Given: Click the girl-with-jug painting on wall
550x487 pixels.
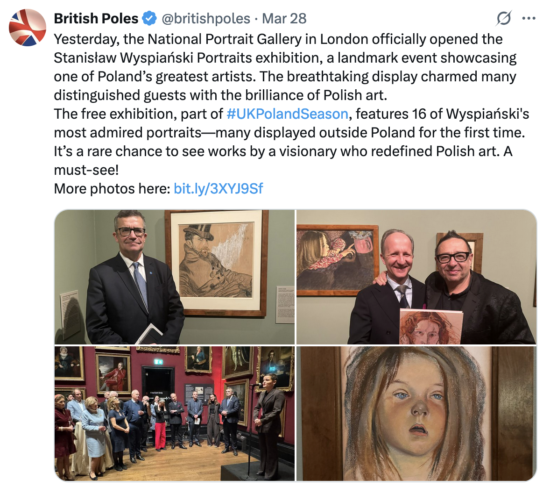Looking at the screenshot, I should (x=337, y=260).
